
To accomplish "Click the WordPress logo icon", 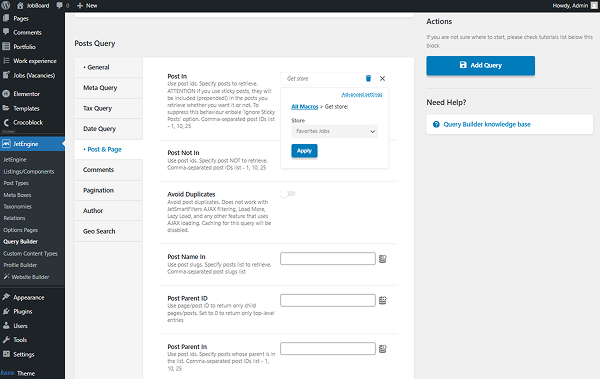I will [6, 5].
